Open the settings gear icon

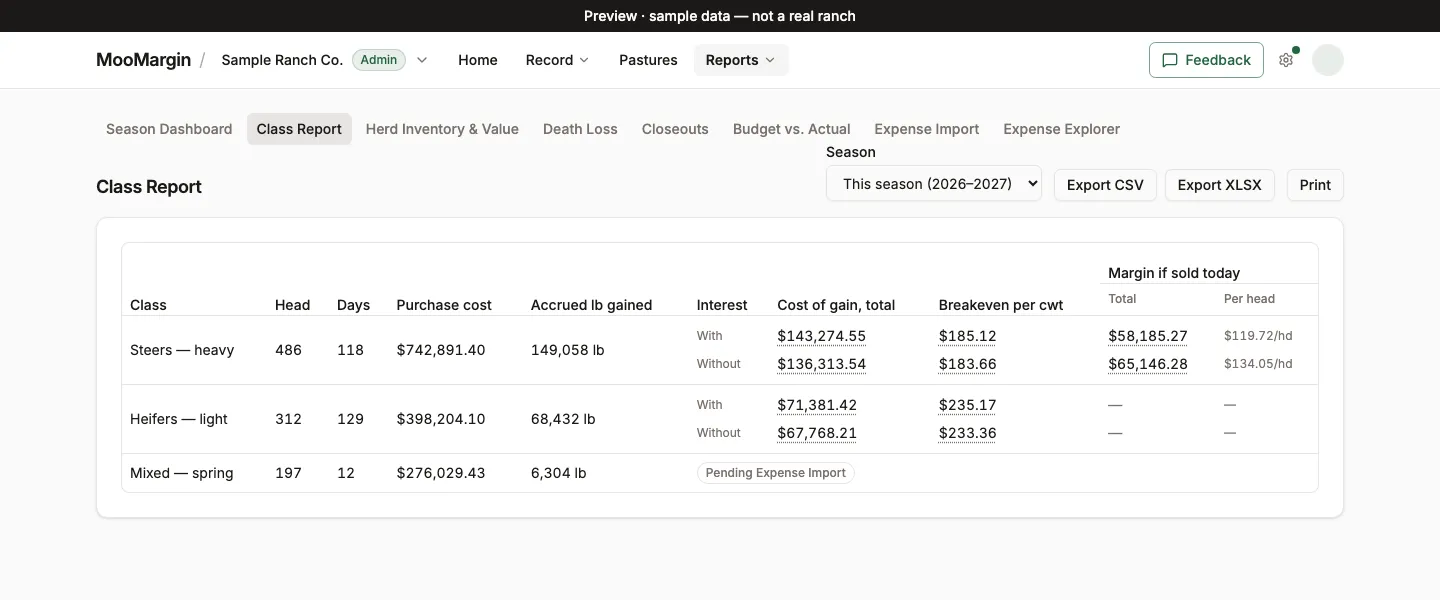1286,60
